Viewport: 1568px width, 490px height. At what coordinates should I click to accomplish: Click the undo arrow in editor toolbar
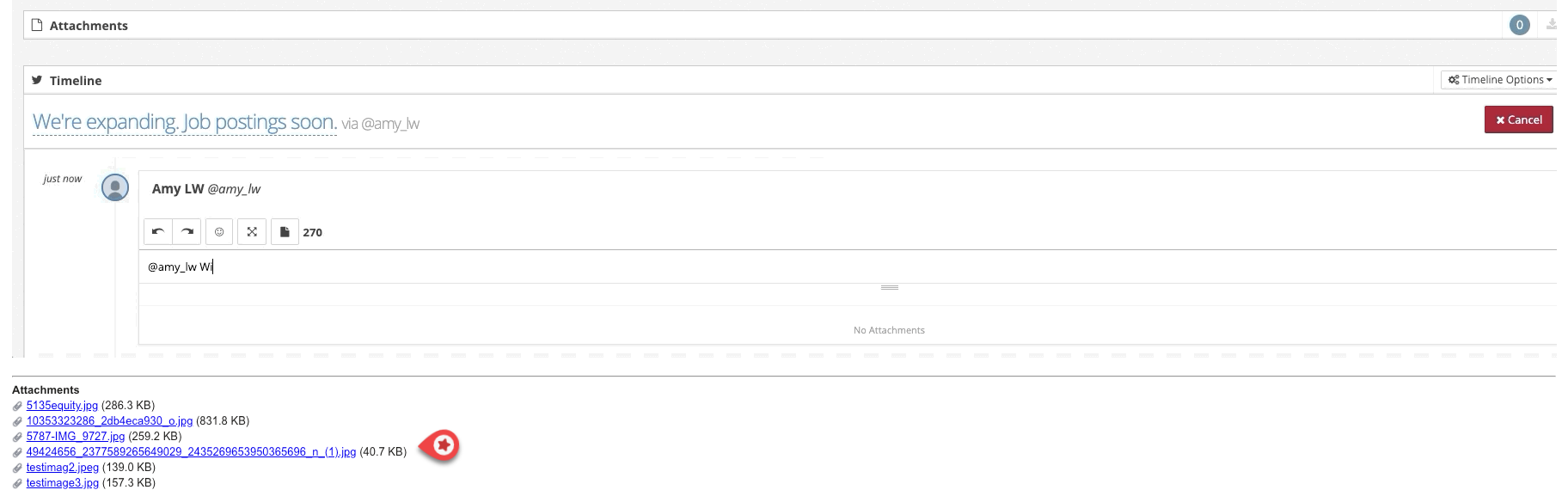pos(158,232)
